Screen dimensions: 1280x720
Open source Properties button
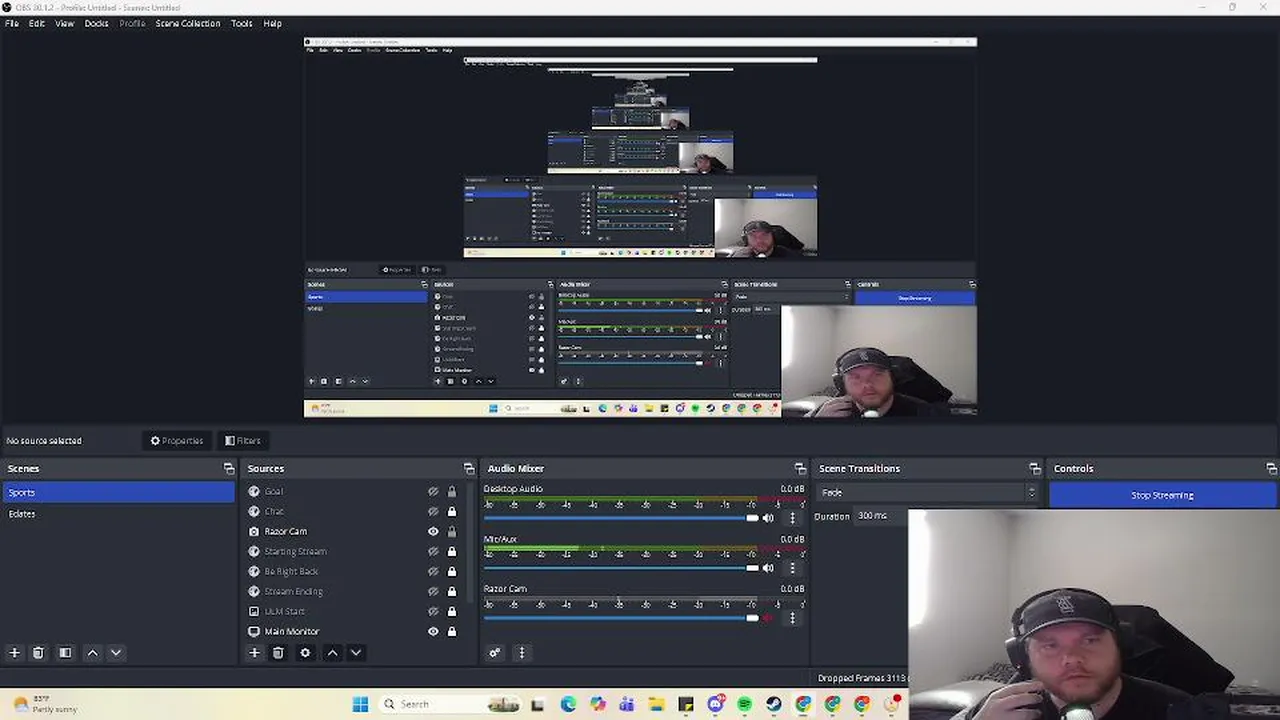(x=177, y=440)
